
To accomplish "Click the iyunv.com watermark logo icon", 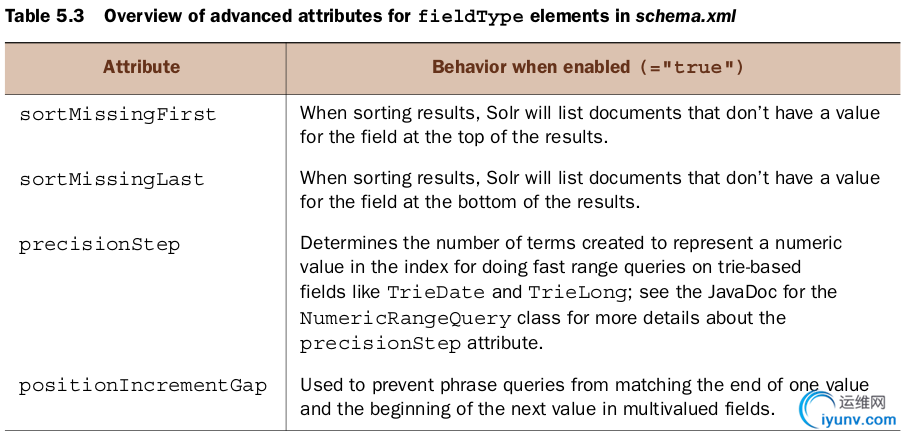I will pos(815,409).
